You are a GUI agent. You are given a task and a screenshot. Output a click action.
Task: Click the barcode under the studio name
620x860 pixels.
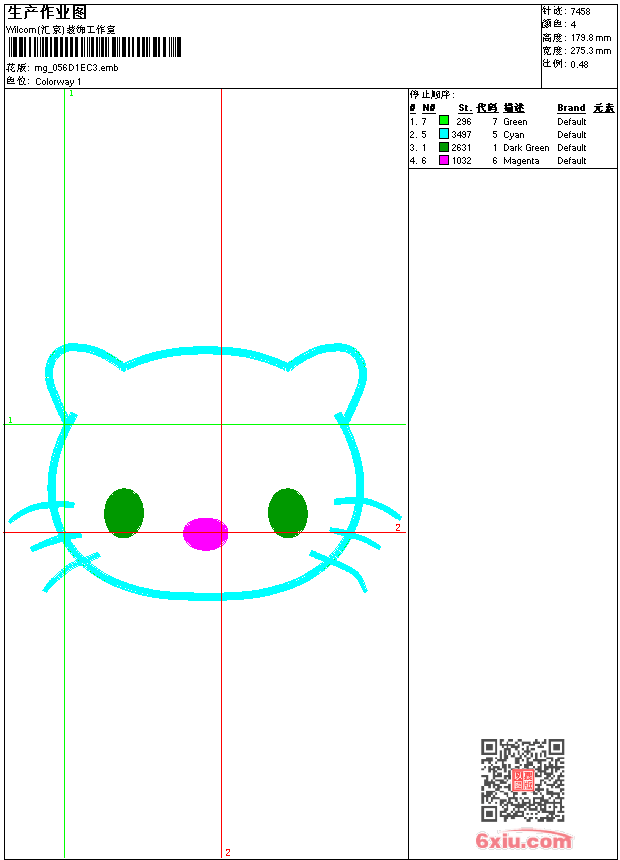point(94,47)
